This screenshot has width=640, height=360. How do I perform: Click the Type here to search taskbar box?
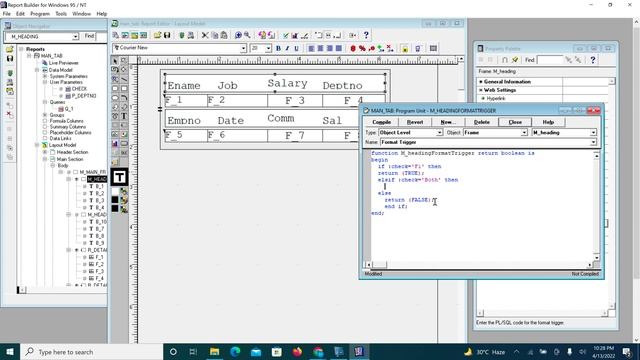(x=92, y=352)
